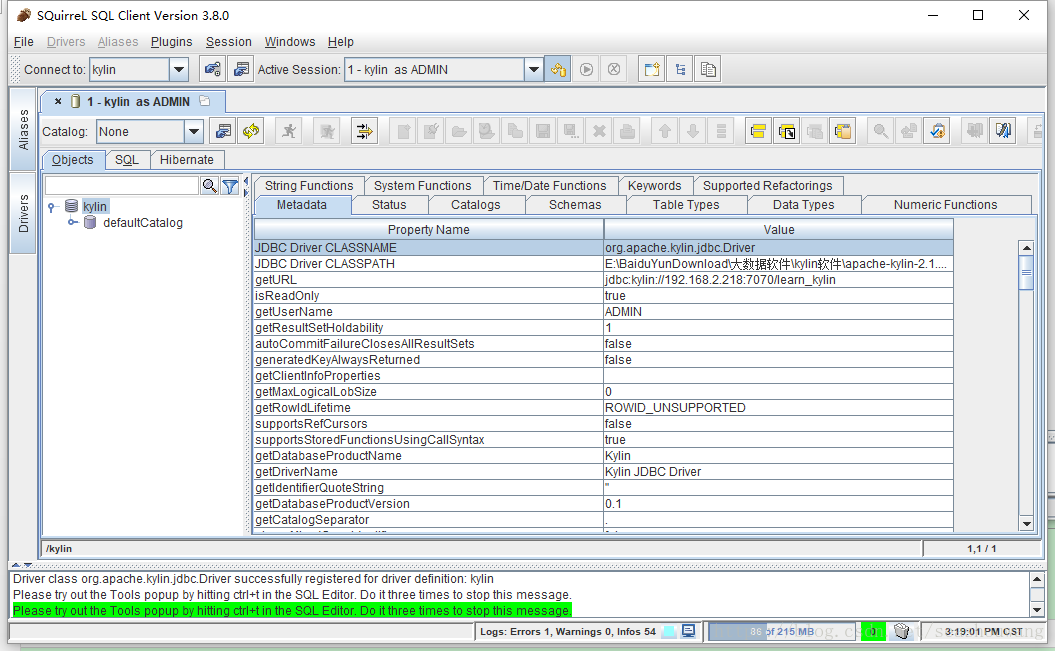Open the Windows menu
Image resolution: width=1055 pixels, height=651 pixels.
click(290, 42)
